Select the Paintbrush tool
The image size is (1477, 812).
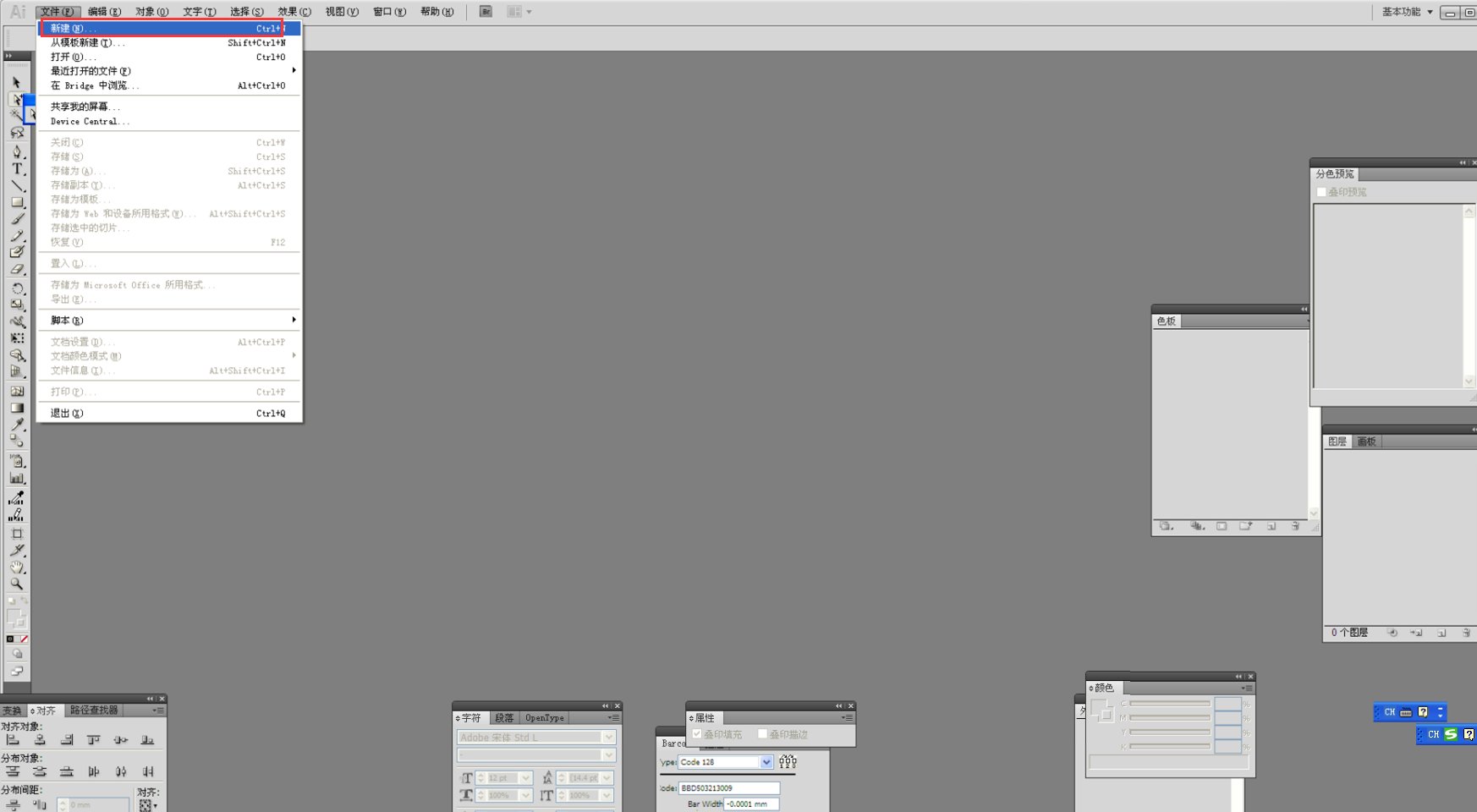tap(17, 219)
